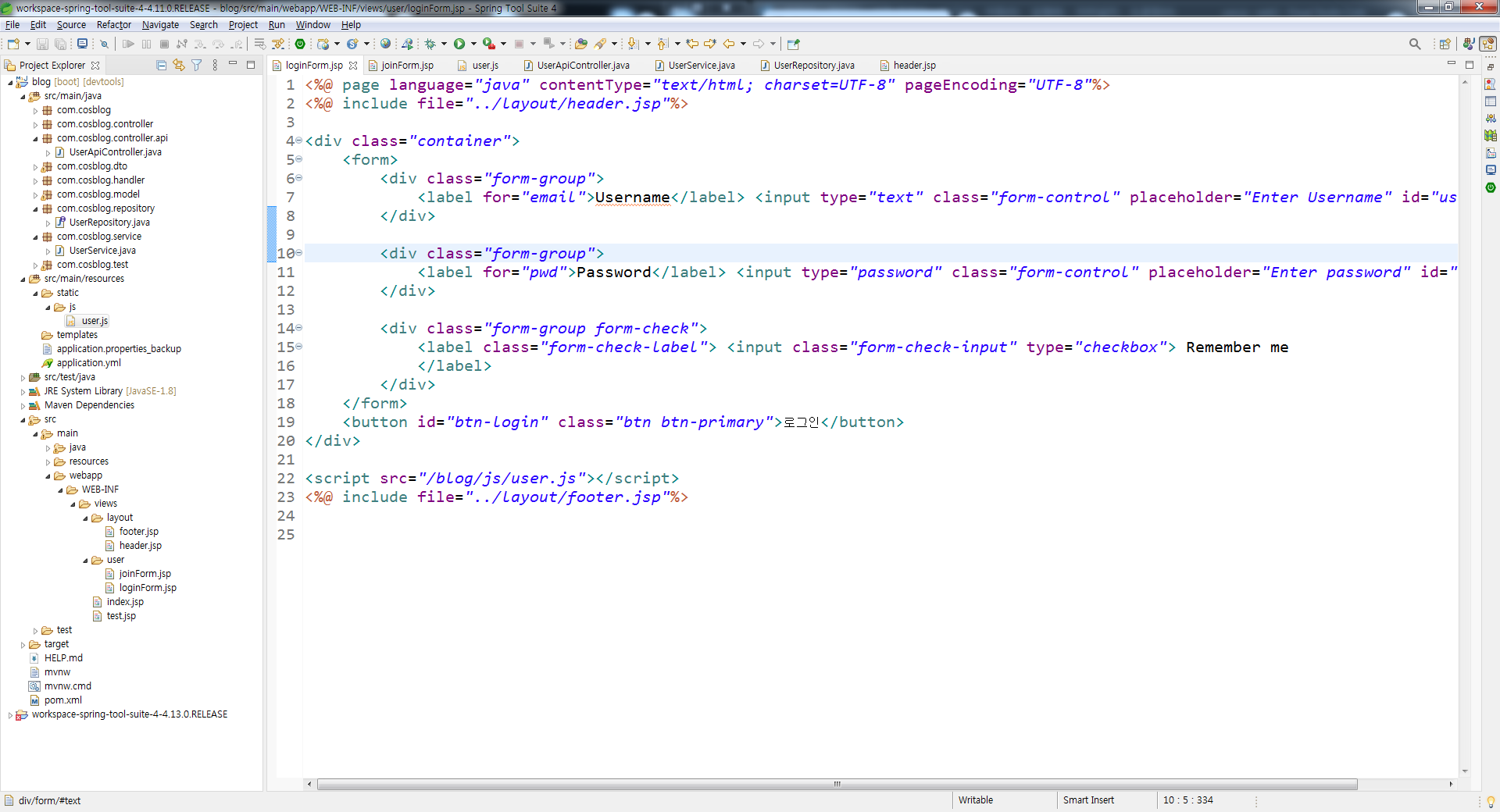Collapse the com.cosblog.repository package
This screenshot has width=1500, height=812.
(35, 208)
